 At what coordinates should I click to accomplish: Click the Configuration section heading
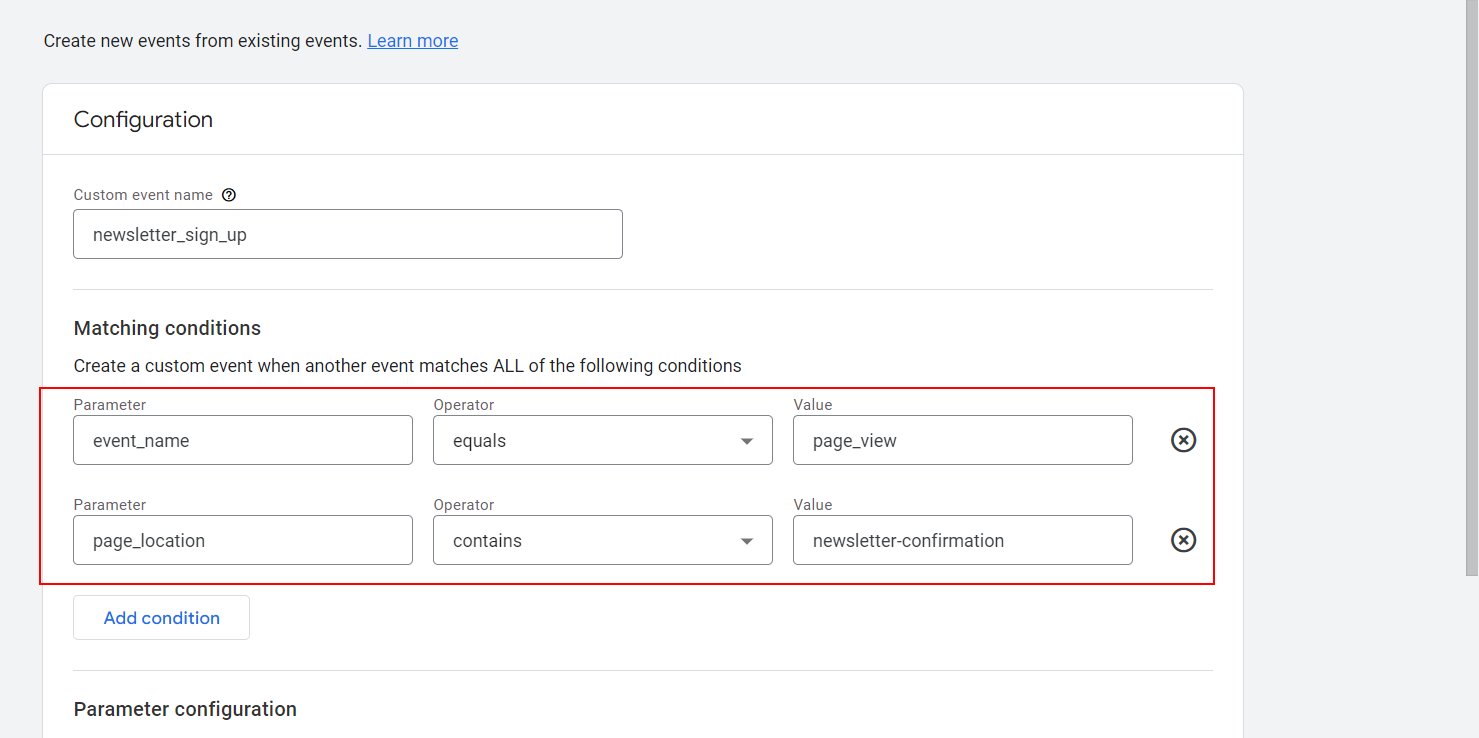(x=142, y=119)
